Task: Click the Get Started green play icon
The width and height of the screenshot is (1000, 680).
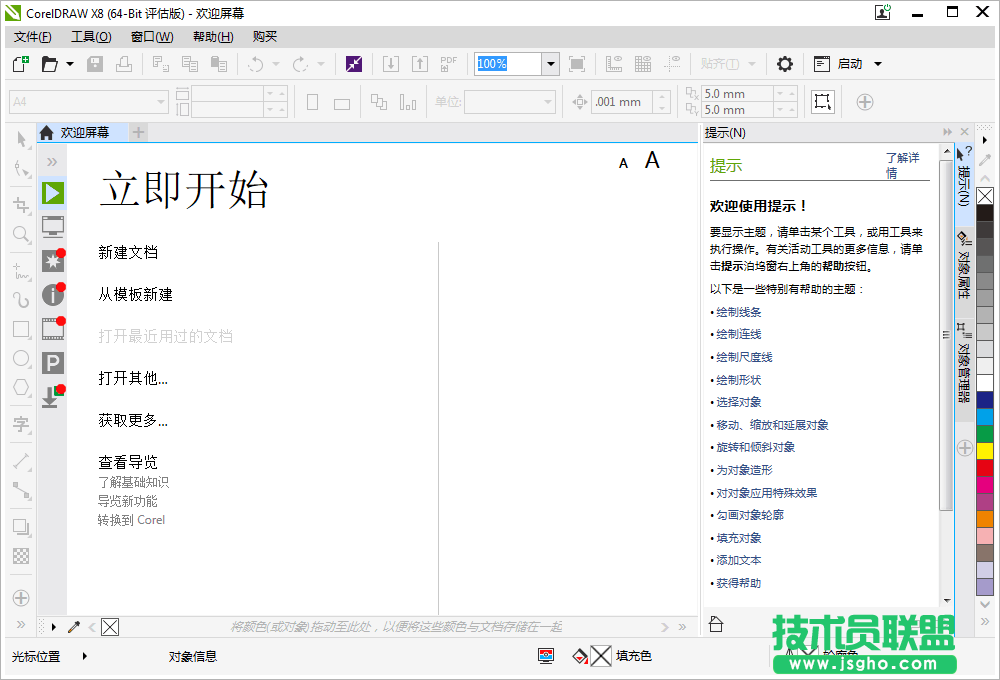Action: [53, 193]
